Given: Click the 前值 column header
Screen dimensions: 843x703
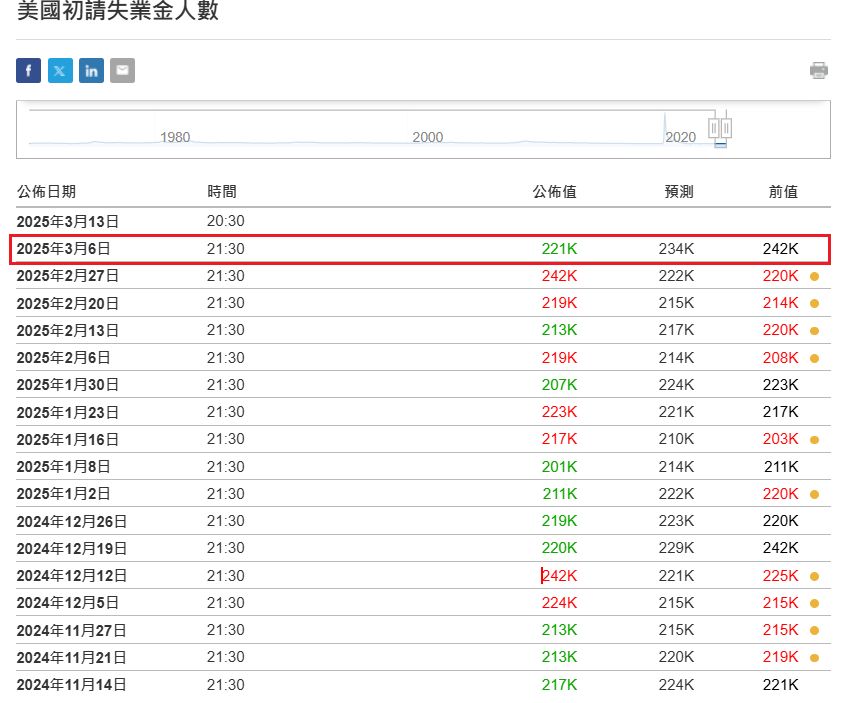Looking at the screenshot, I should click(x=783, y=192).
